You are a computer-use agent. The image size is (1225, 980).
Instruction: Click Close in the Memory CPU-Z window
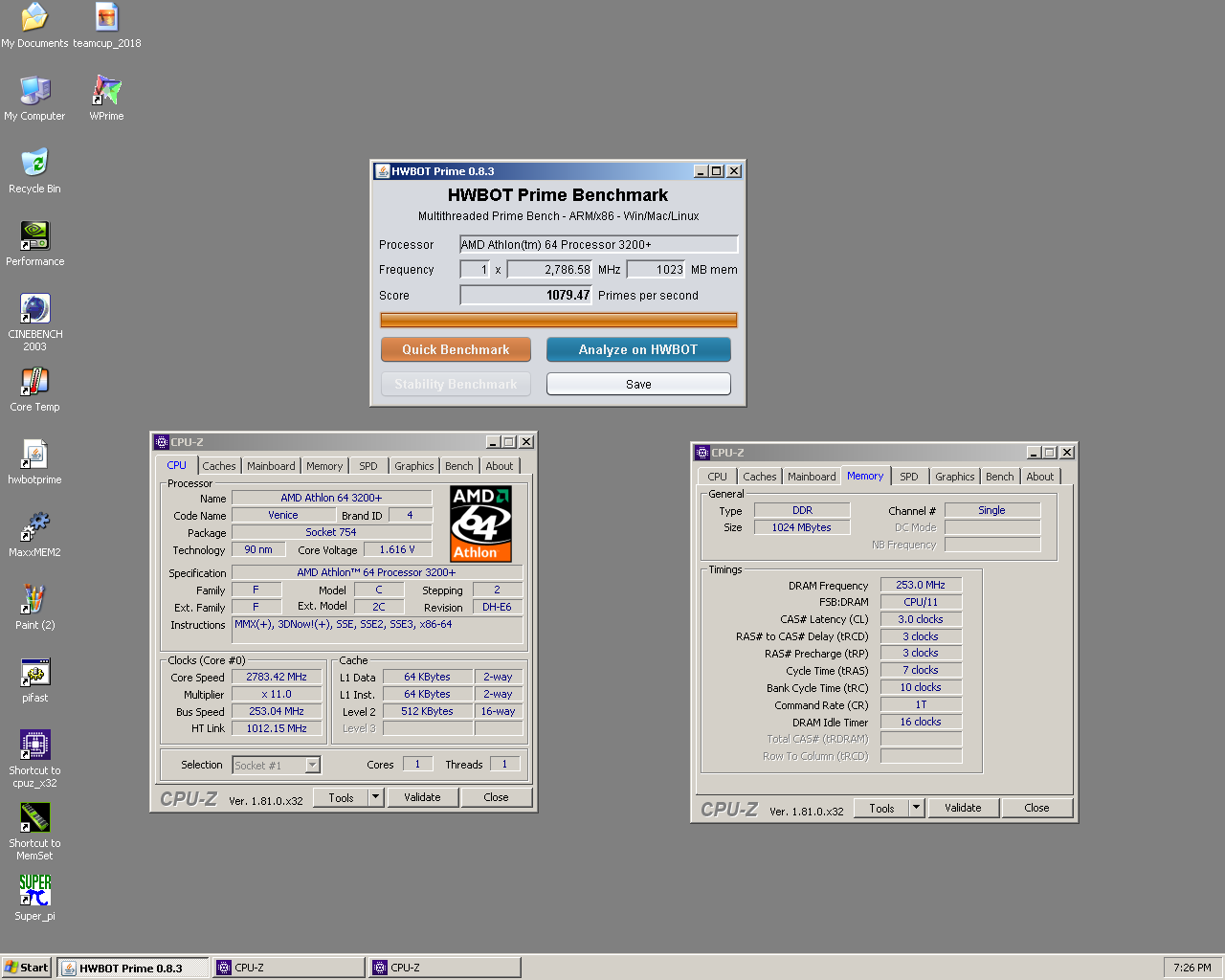pos(1036,808)
